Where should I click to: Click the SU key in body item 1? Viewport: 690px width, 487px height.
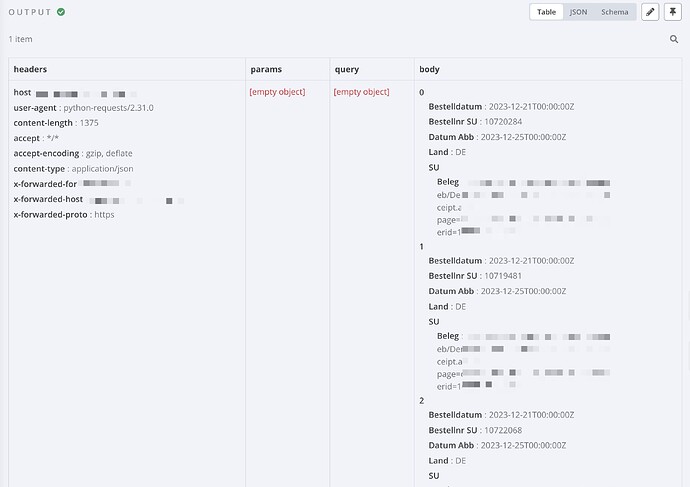(x=434, y=322)
